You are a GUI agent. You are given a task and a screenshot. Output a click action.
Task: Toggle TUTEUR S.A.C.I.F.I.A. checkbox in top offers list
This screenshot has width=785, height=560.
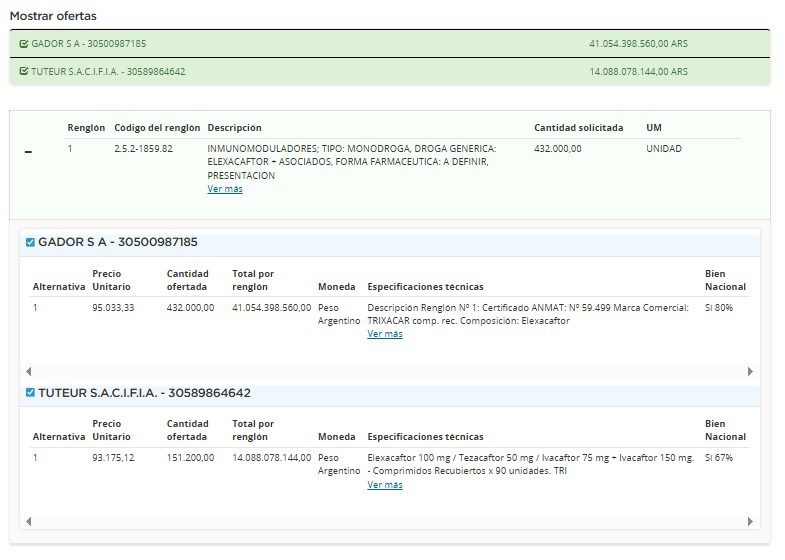click(x=24, y=72)
